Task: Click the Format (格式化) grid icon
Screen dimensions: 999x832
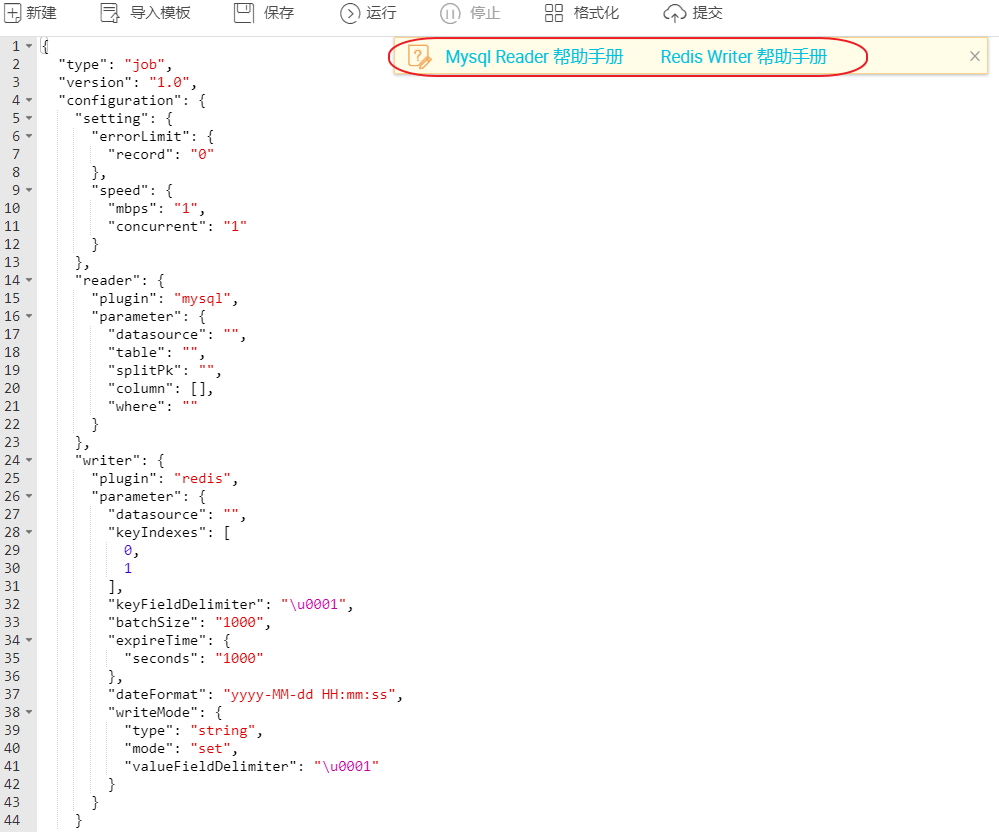Action: pyautogui.click(x=554, y=13)
